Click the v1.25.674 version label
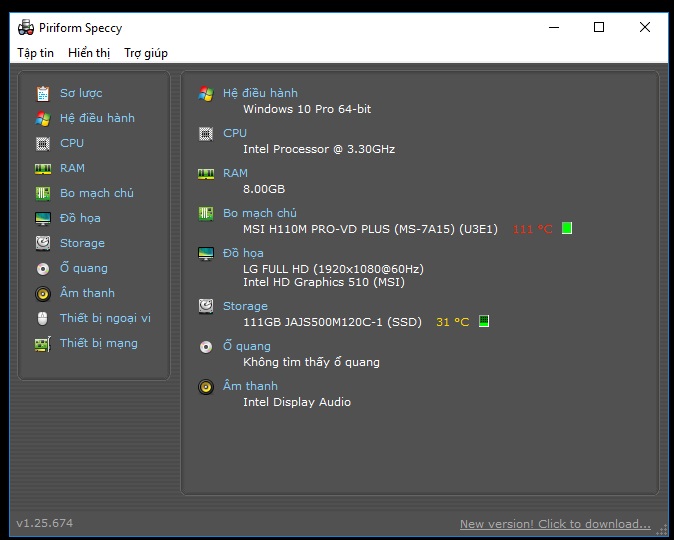This screenshot has height=540, width=674. click(45, 523)
